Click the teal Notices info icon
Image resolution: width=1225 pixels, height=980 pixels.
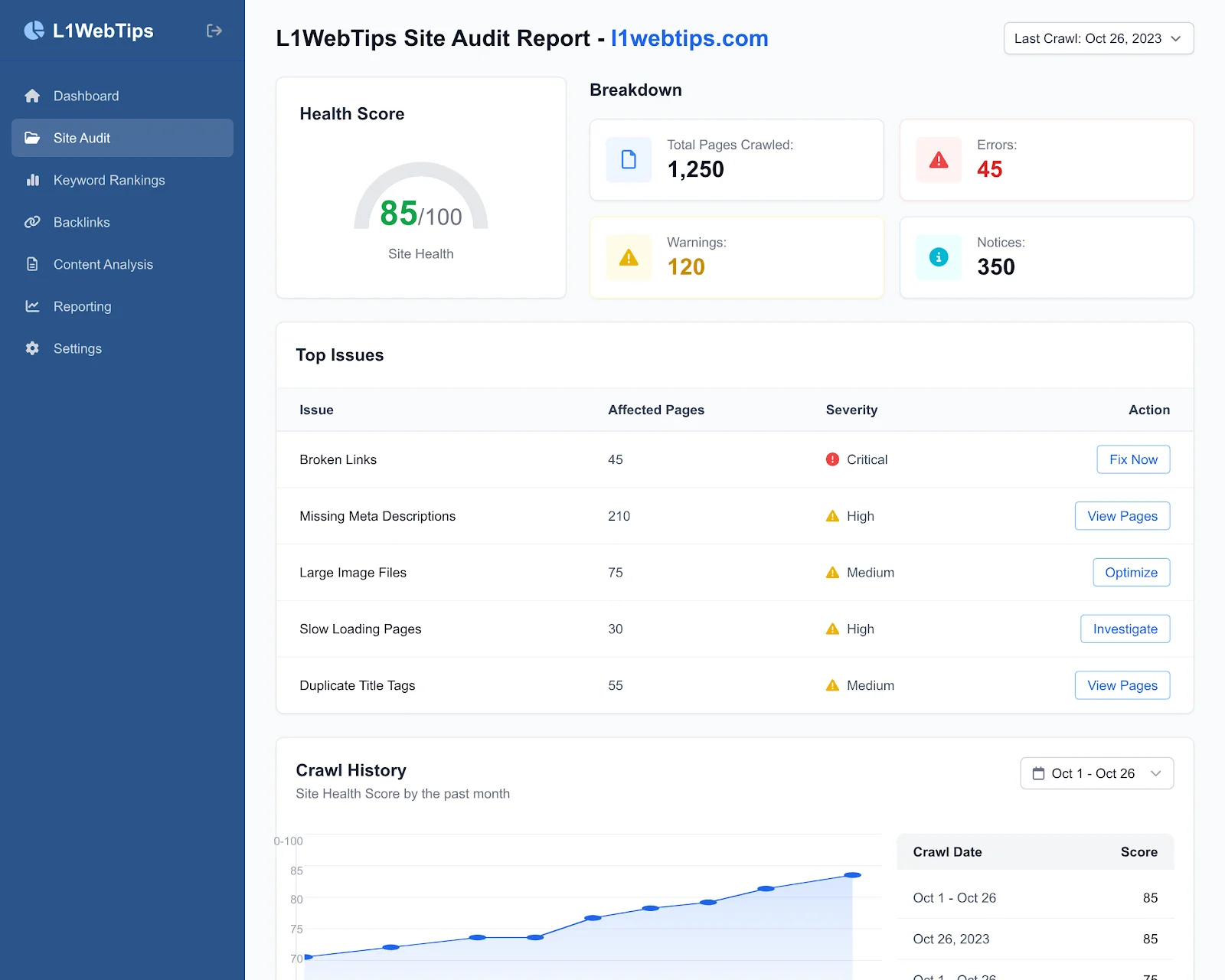[939, 258]
